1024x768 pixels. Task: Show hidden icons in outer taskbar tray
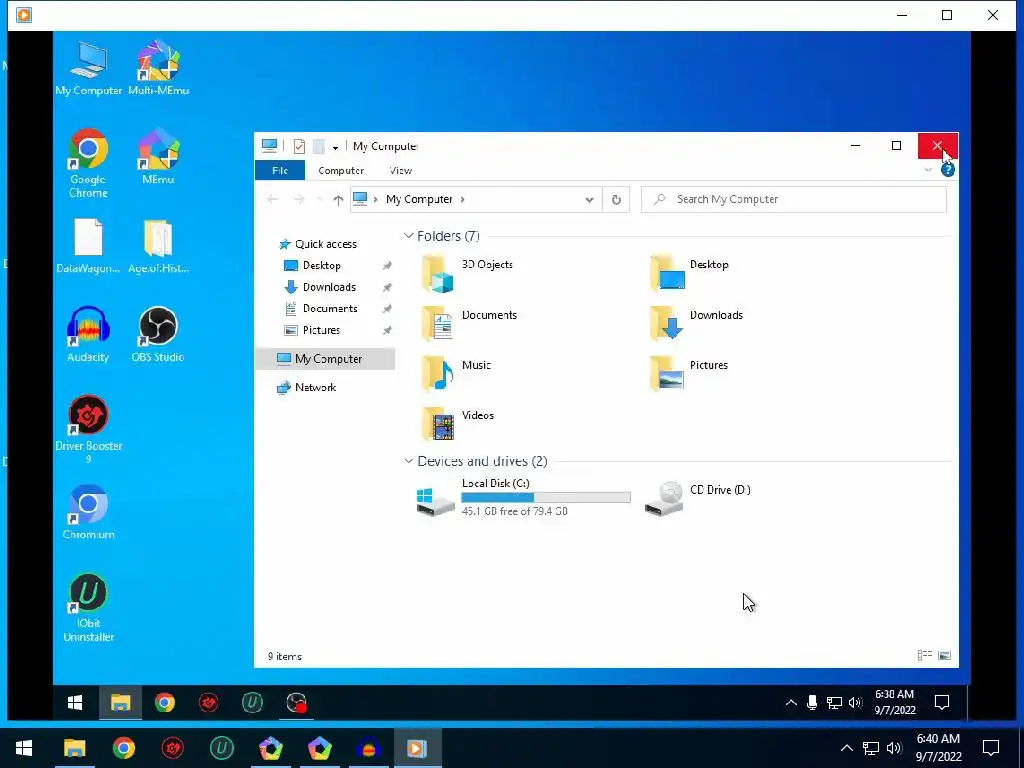[x=846, y=748]
